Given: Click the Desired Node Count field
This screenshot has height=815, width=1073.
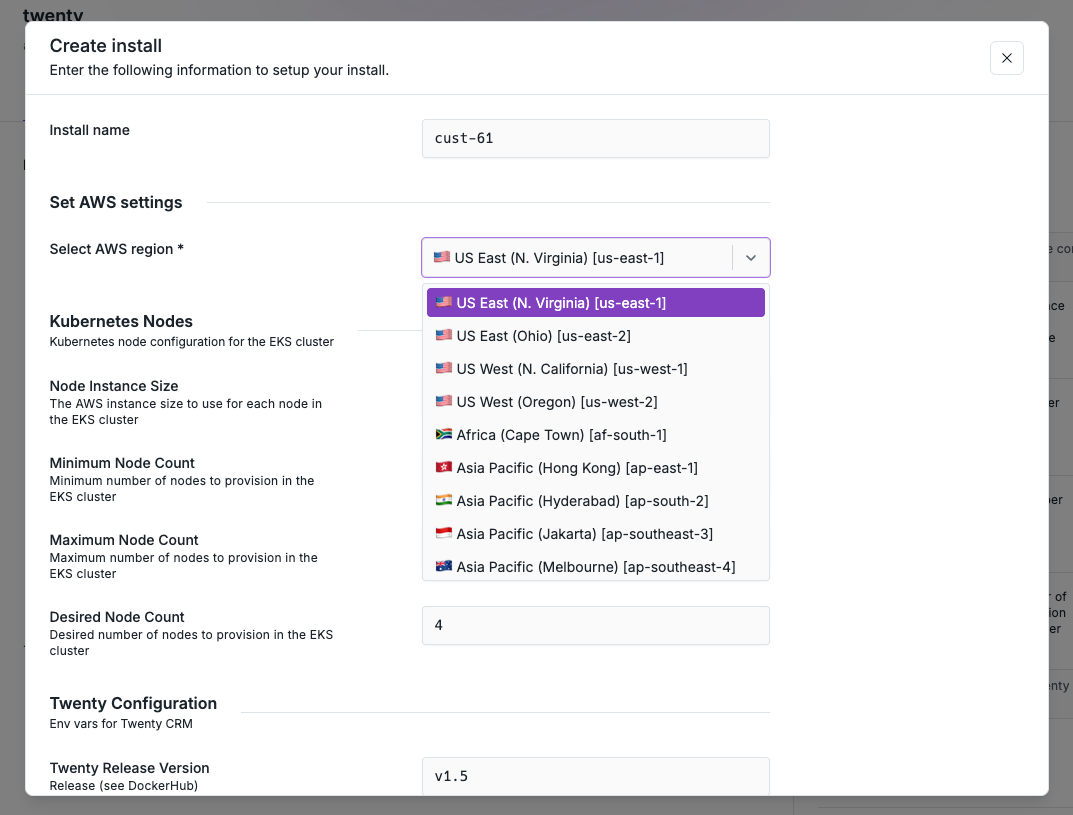Looking at the screenshot, I should [x=595, y=625].
